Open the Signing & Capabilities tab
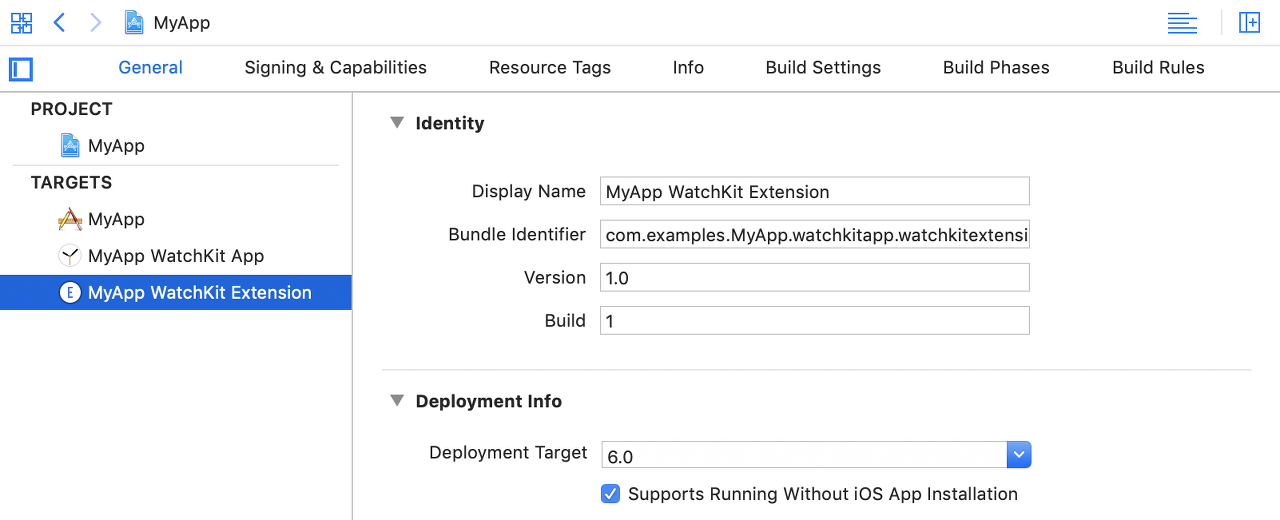This screenshot has height=520, width=1280. (335, 68)
